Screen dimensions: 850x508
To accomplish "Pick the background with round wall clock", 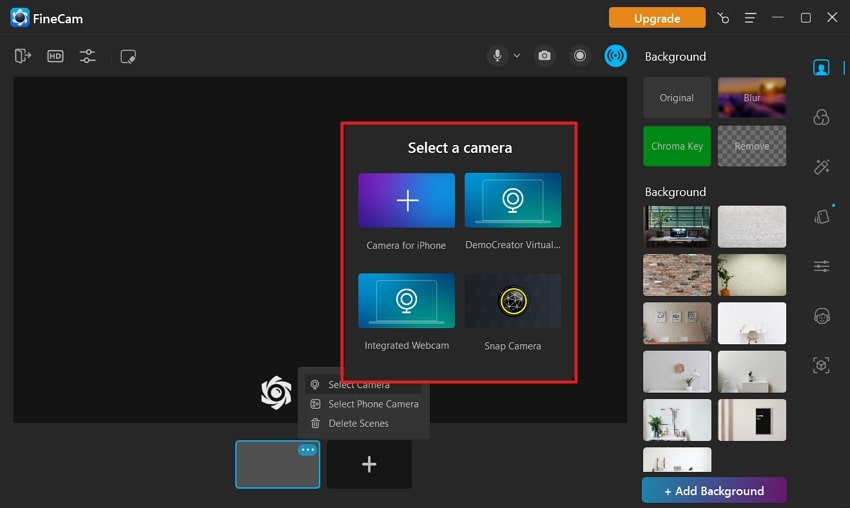I will pyautogui.click(x=677, y=371).
